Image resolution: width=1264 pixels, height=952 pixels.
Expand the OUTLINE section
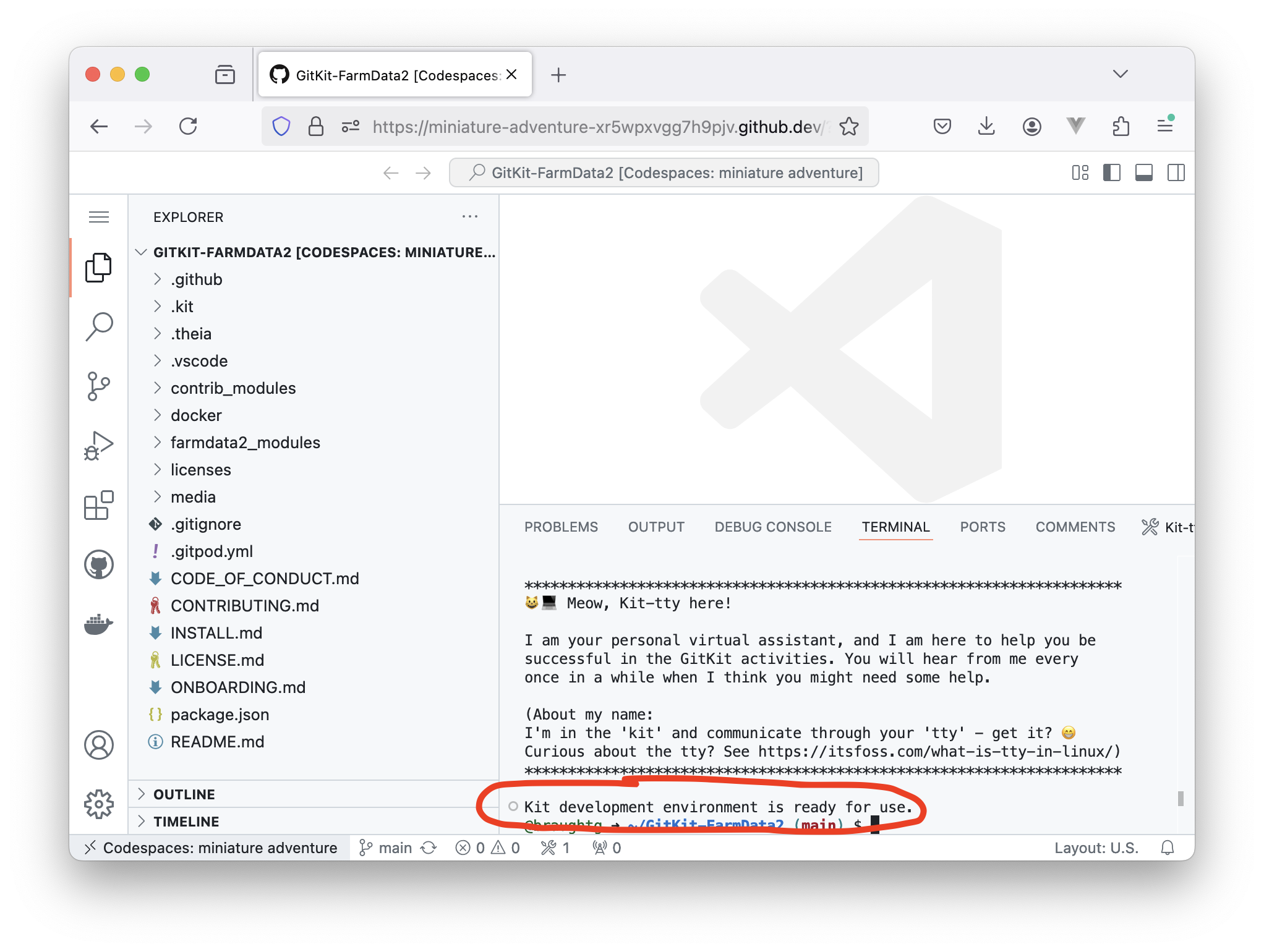[x=184, y=794]
